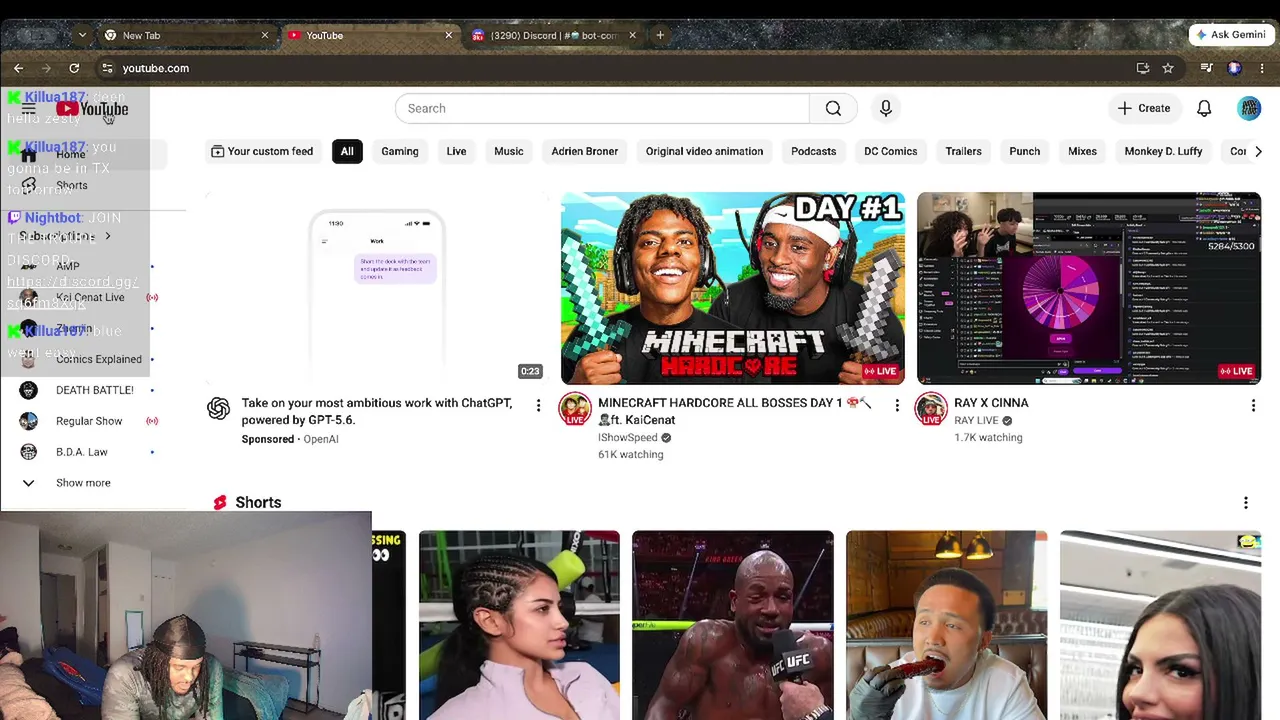Open the RAY X CINNA stream thumbnail
The image size is (1280, 720).
tap(1089, 288)
